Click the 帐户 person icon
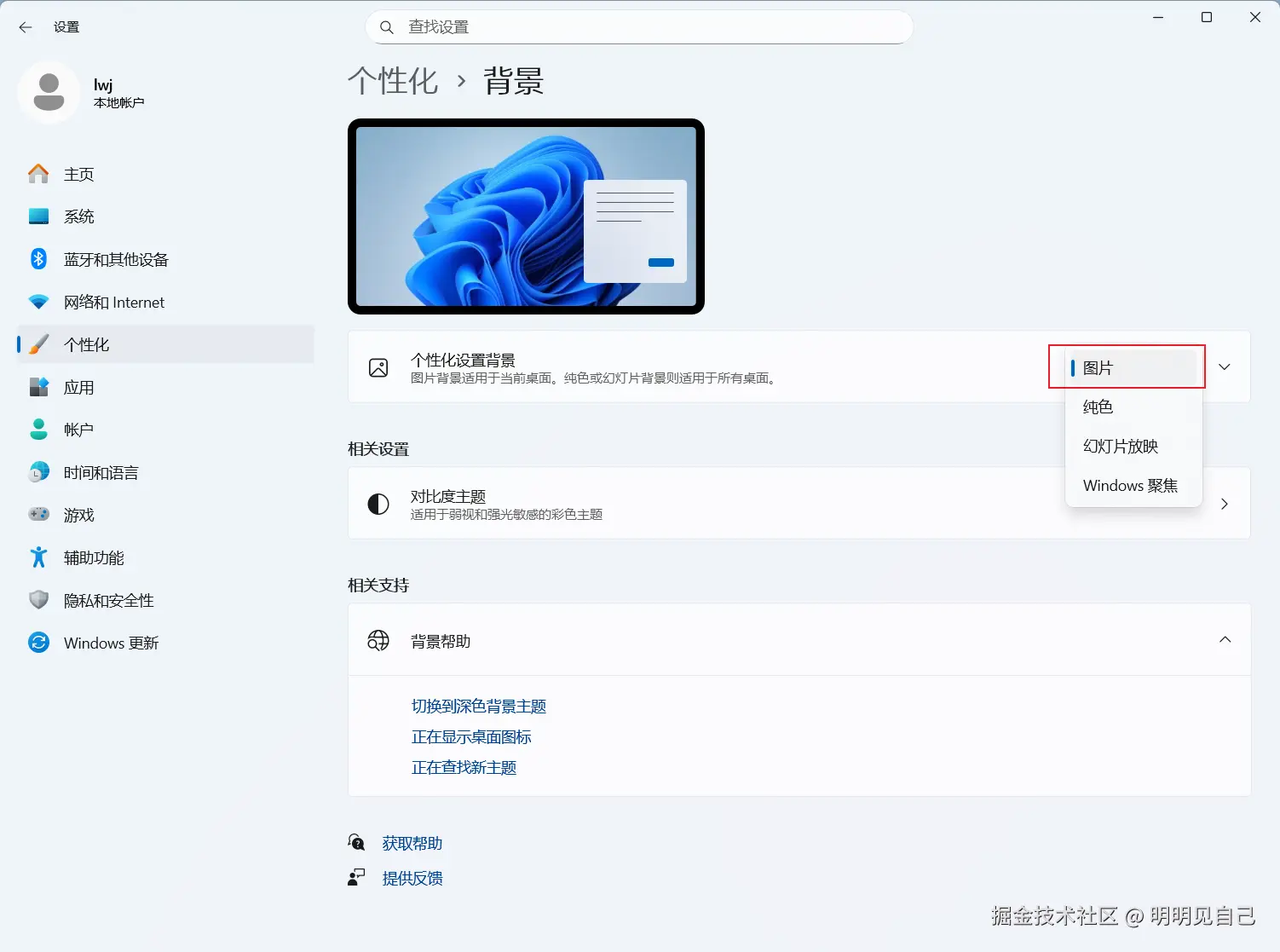This screenshot has height=952, width=1280. (38, 430)
